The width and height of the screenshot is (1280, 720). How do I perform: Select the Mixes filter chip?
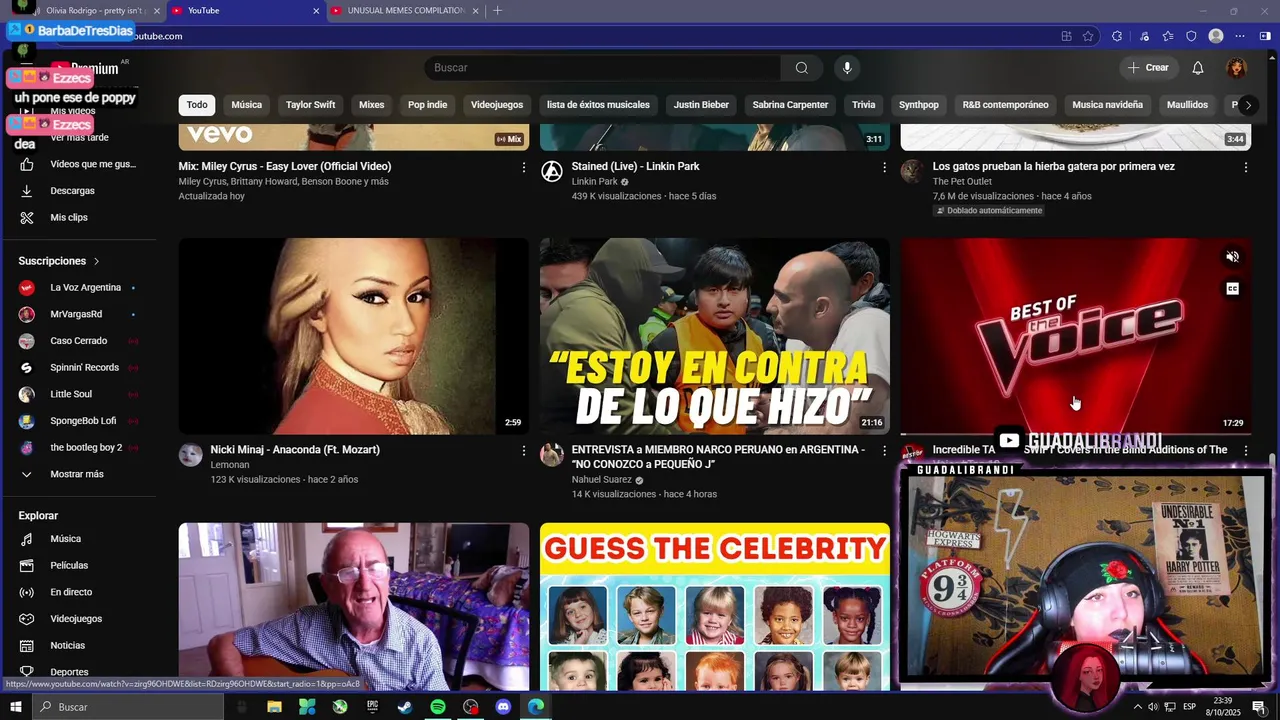(371, 105)
